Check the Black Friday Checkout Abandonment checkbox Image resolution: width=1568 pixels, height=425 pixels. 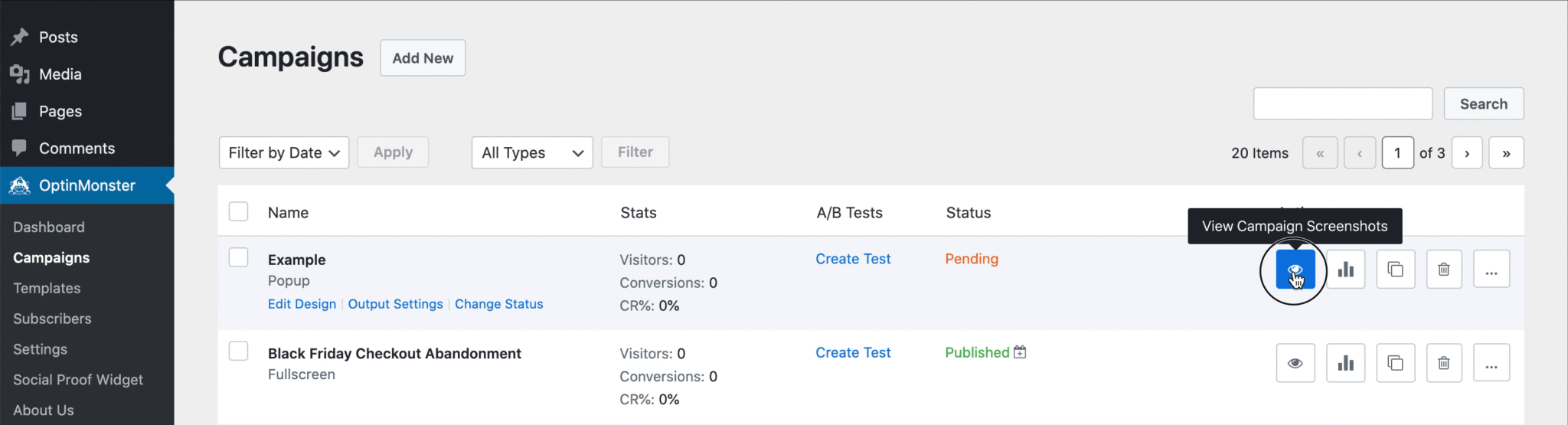(239, 351)
